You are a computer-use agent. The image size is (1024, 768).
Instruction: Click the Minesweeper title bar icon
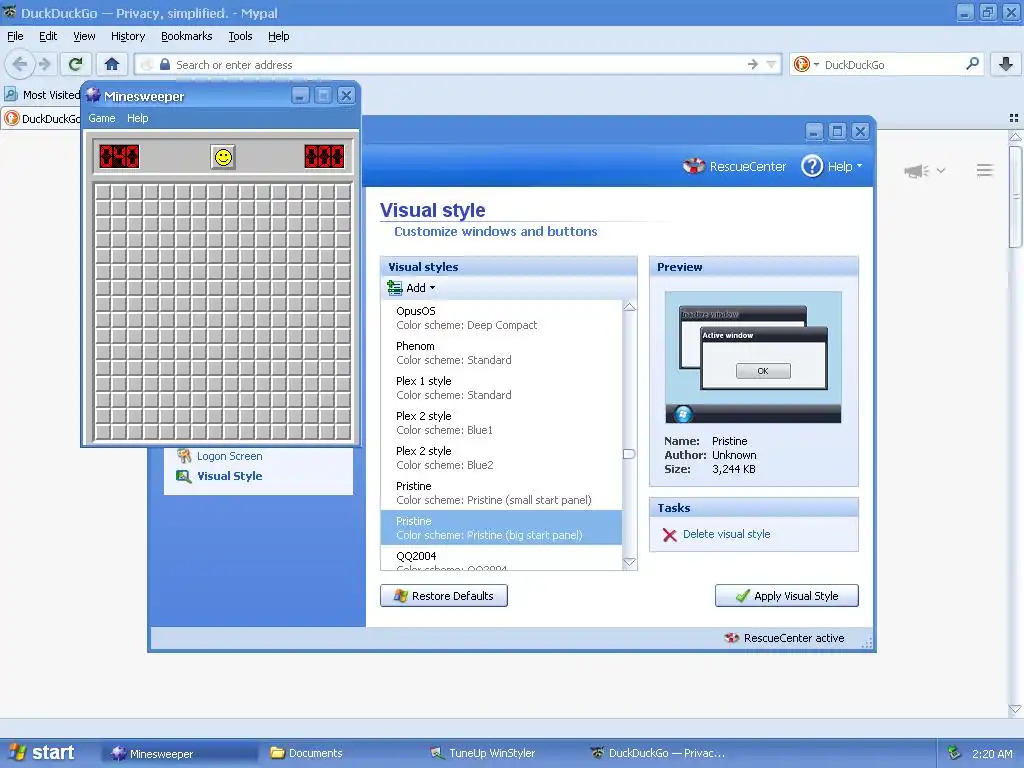coord(93,95)
